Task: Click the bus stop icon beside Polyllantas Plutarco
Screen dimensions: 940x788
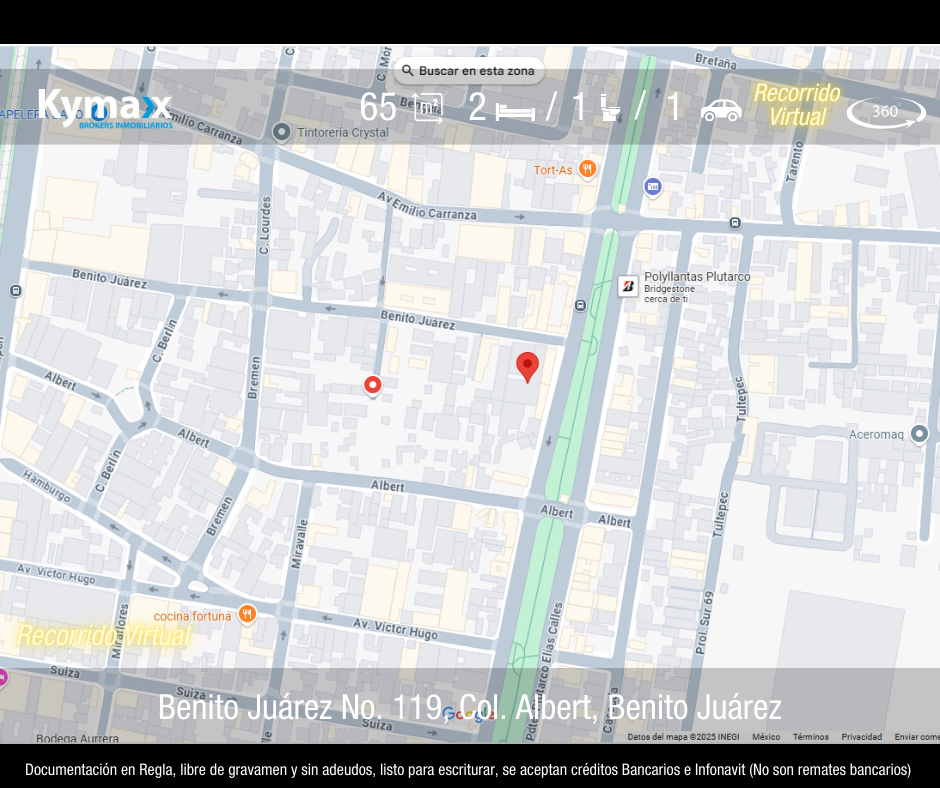Action: (x=580, y=305)
